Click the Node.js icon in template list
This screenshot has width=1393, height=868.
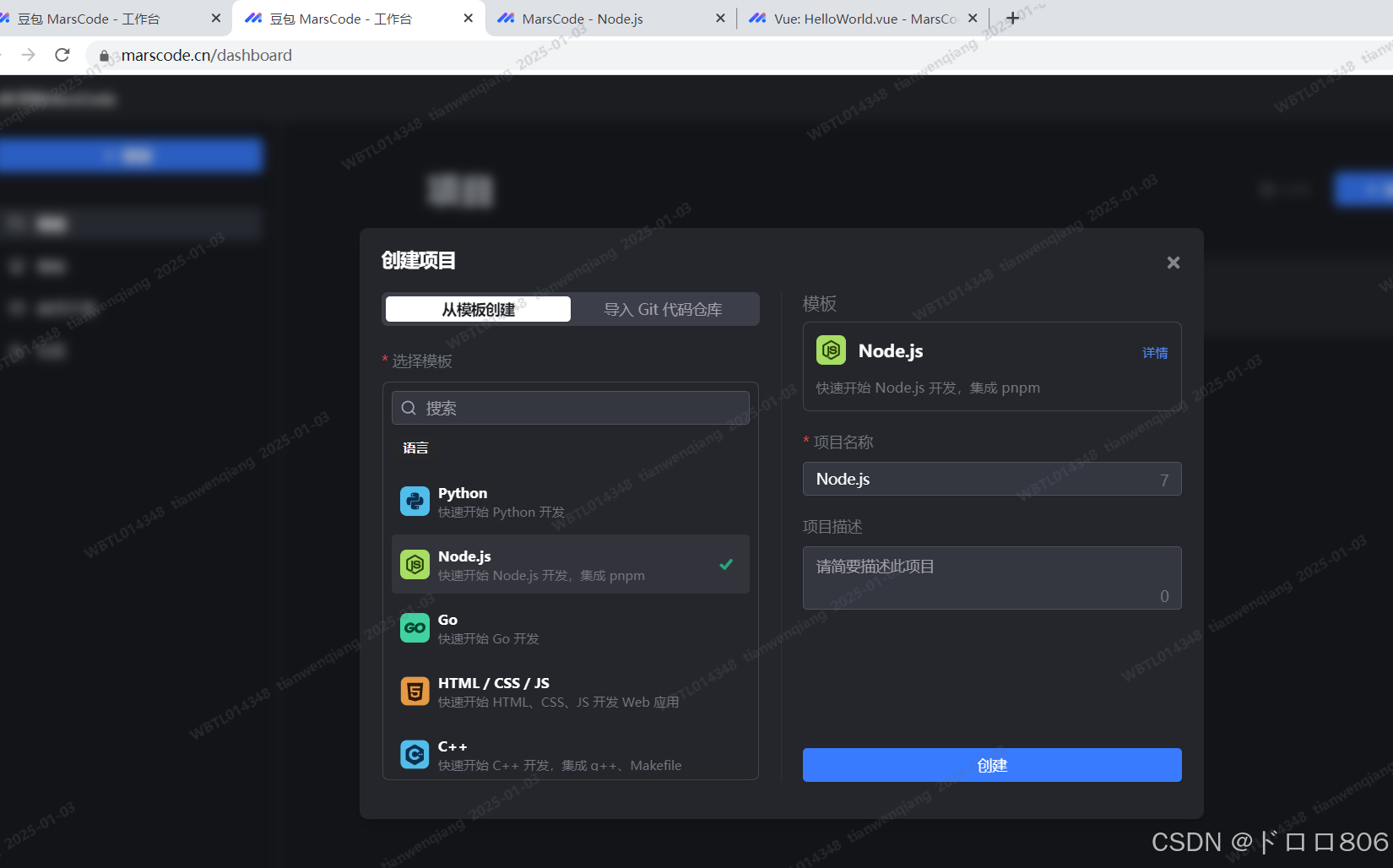click(415, 565)
